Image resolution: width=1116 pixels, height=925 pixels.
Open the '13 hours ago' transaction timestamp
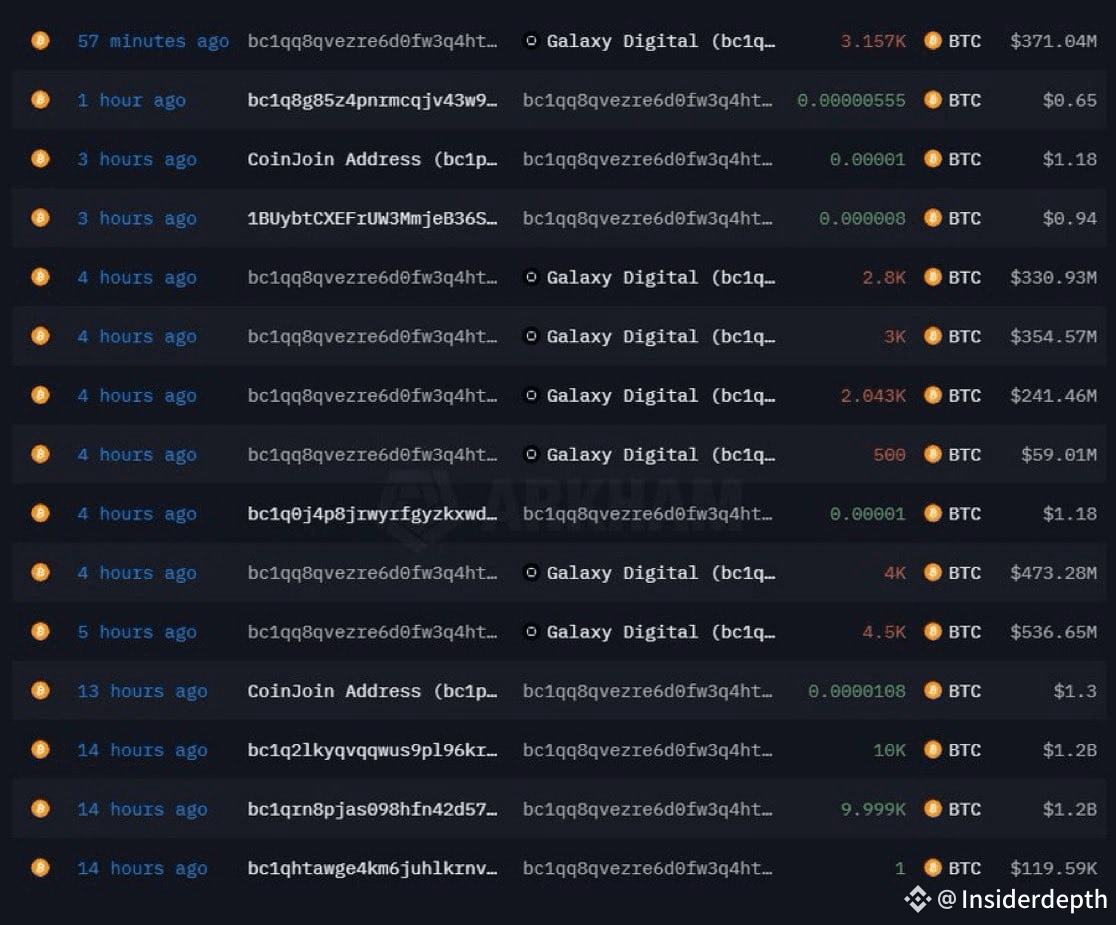pos(142,691)
